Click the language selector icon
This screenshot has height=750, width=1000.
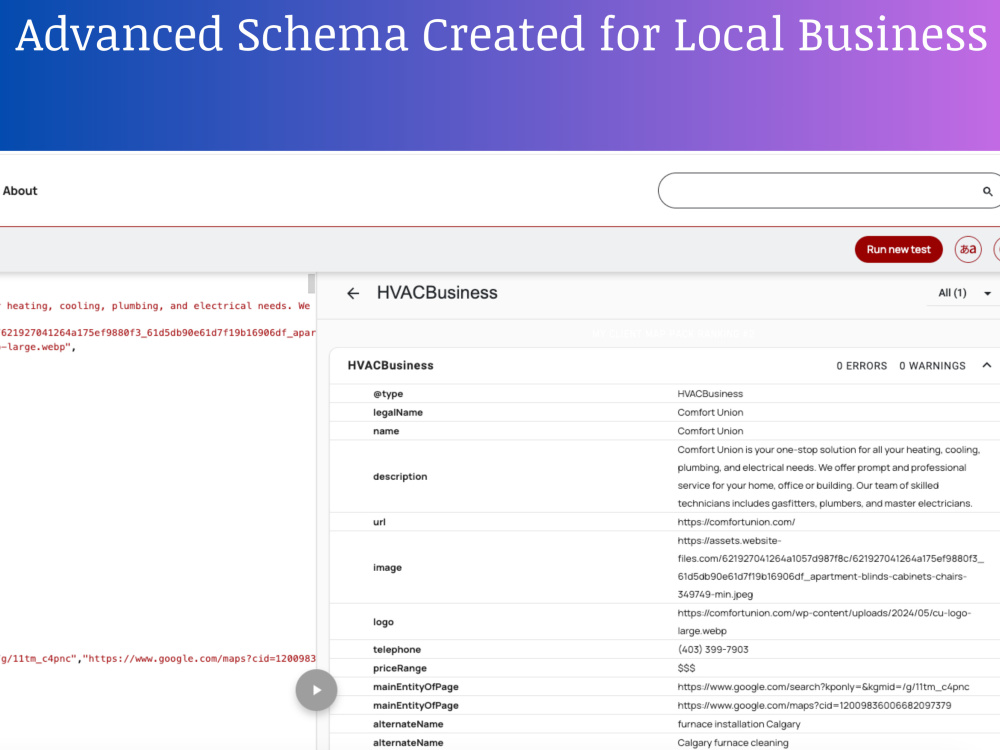point(967,249)
